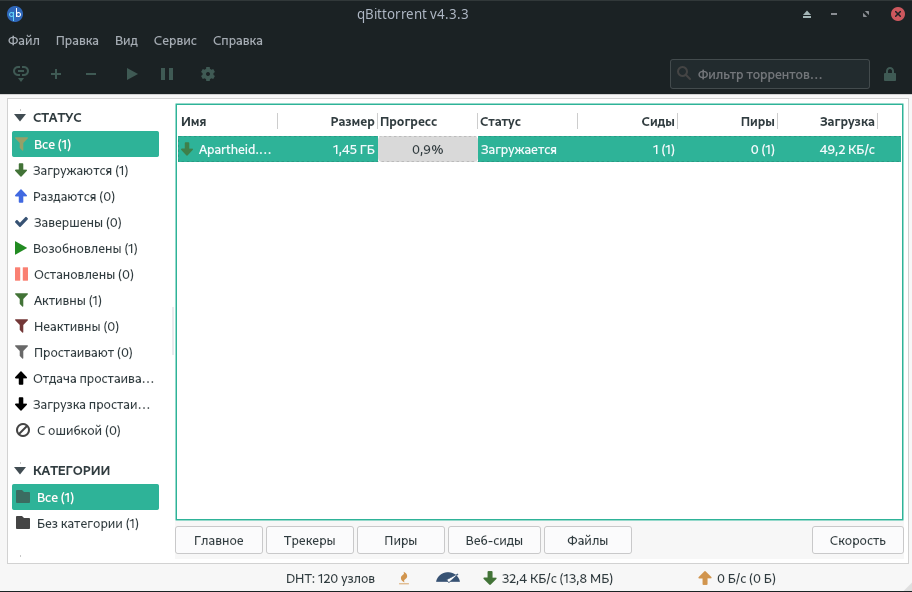Click the status bar upload speed

click(x=737, y=578)
